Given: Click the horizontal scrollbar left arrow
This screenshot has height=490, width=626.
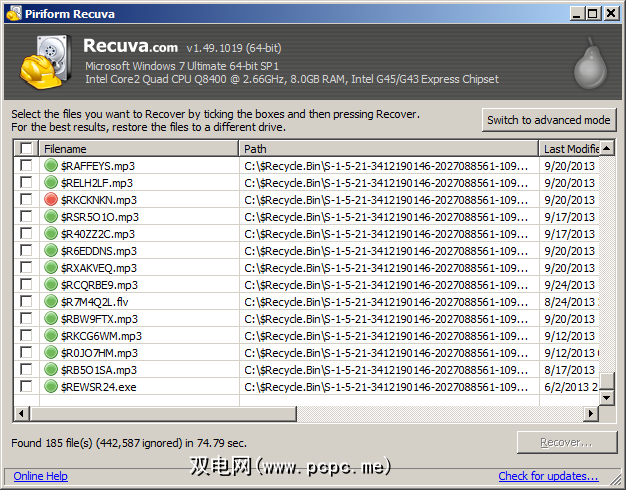Looking at the screenshot, I should pyautogui.click(x=22, y=413).
